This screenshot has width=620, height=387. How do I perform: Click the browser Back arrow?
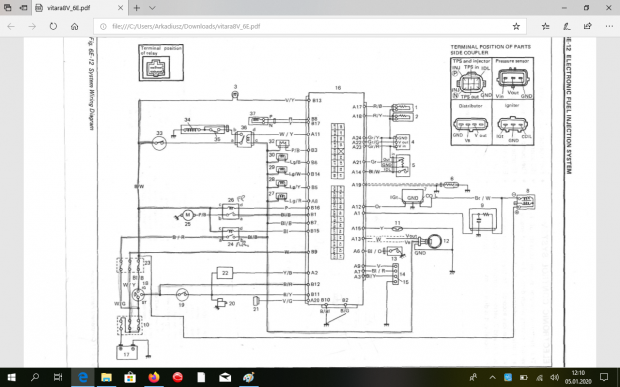pyautogui.click(x=11, y=26)
